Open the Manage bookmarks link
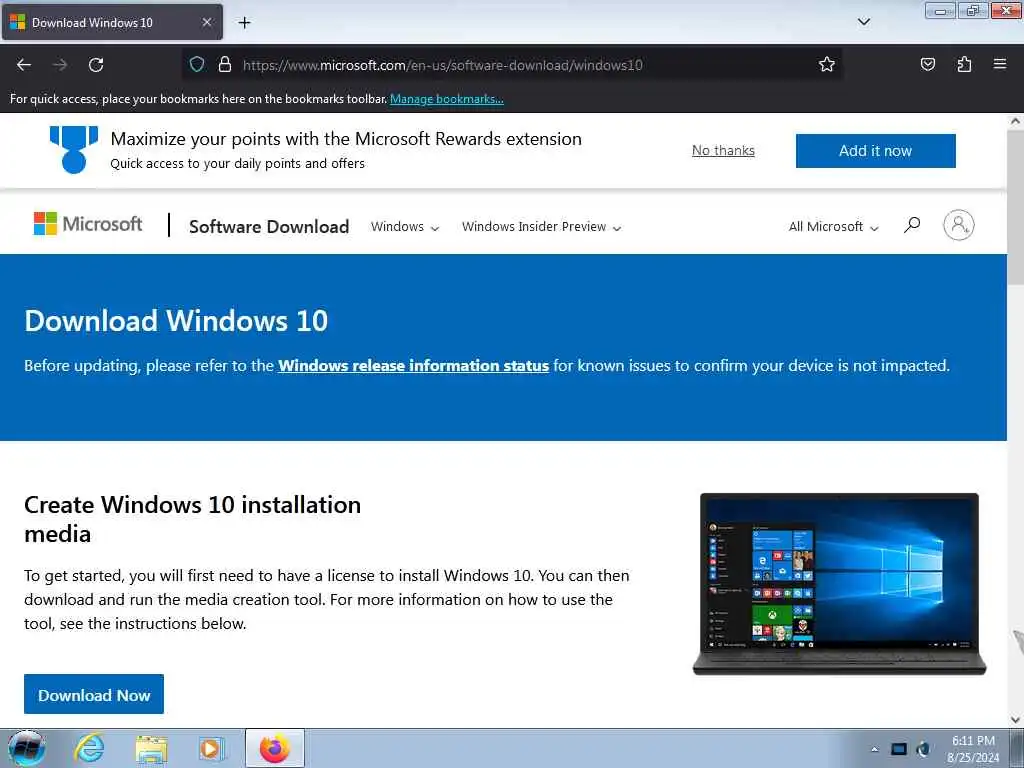Screen dimensions: 1024x768 pyautogui.click(x=447, y=99)
